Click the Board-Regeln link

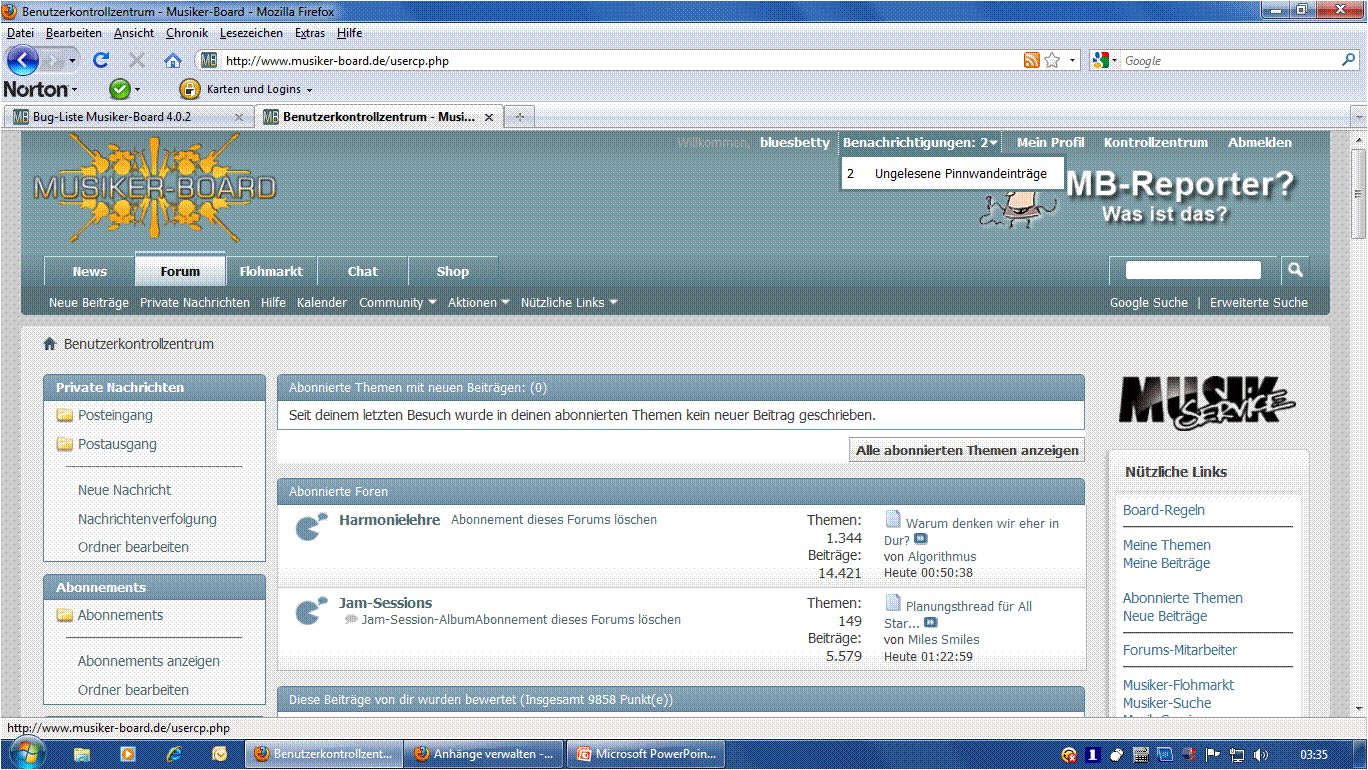(1164, 510)
